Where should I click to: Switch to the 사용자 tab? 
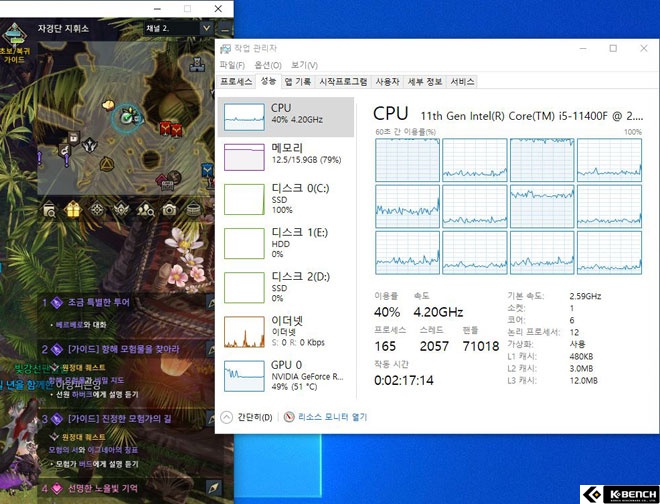[x=387, y=82]
